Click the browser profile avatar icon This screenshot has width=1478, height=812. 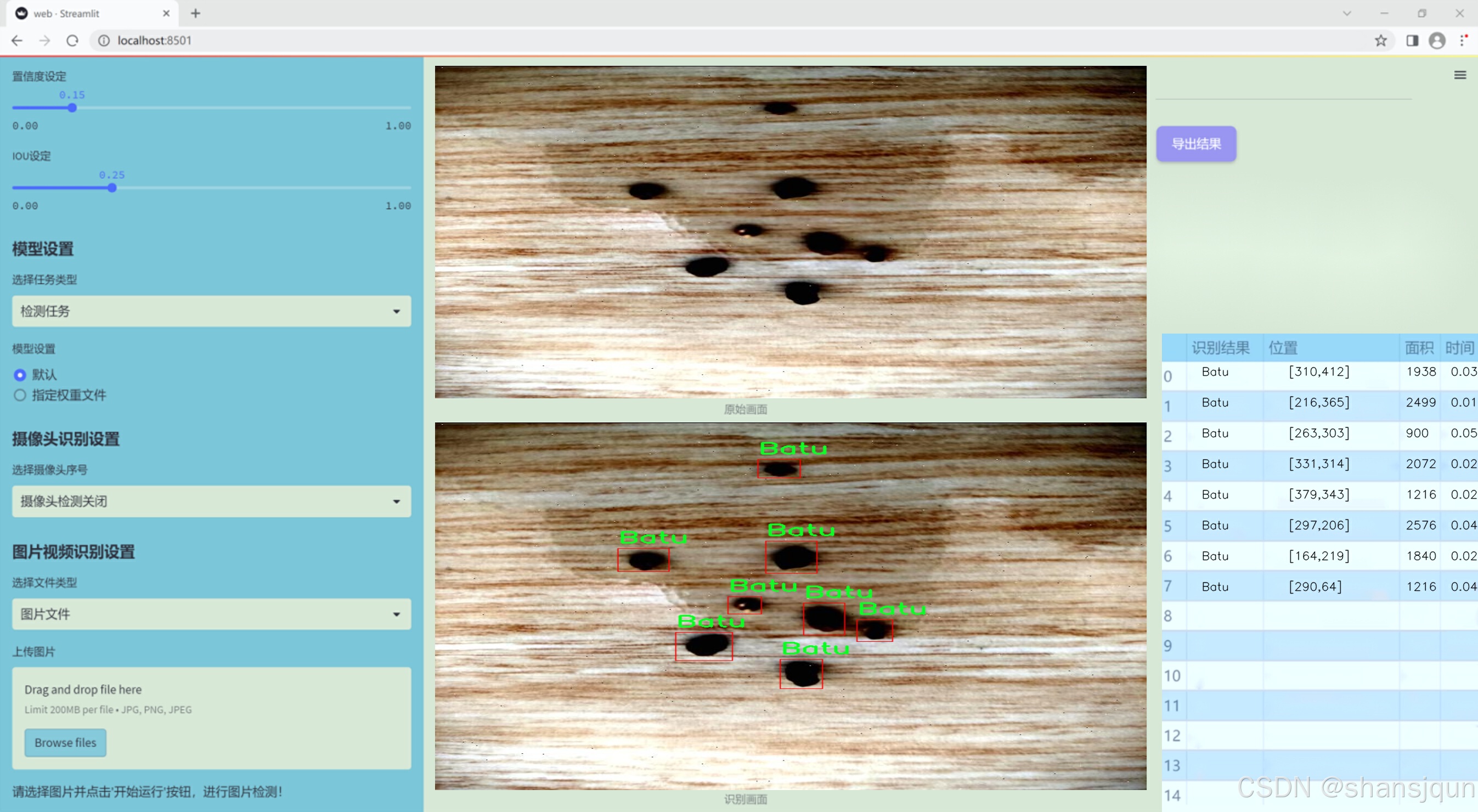[x=1437, y=41]
